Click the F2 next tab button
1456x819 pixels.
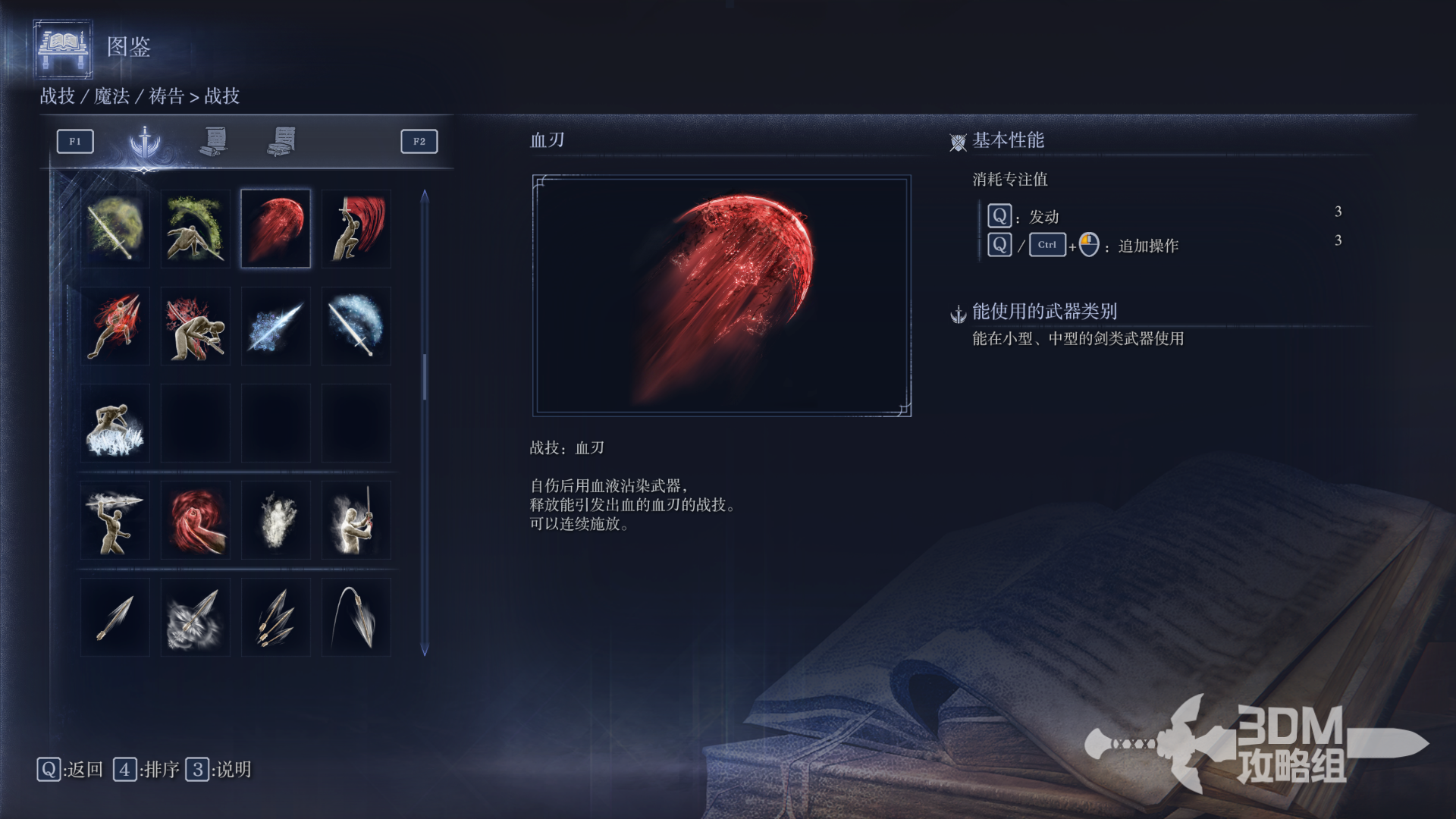[x=419, y=142]
